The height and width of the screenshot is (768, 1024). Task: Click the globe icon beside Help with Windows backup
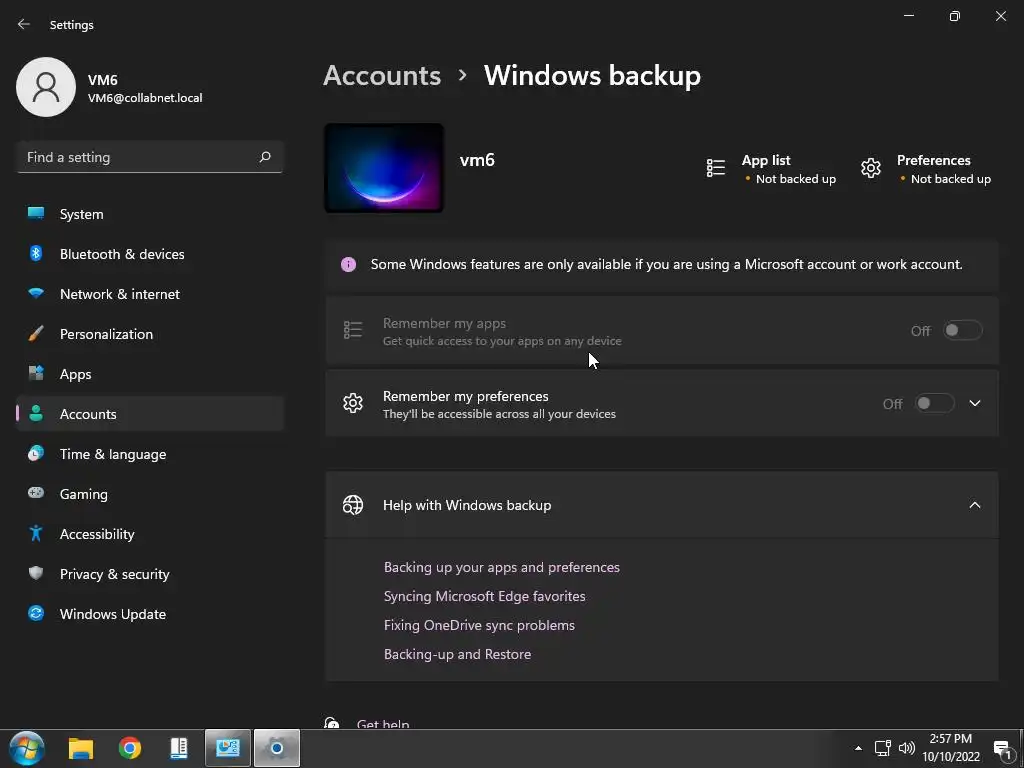pyautogui.click(x=353, y=505)
